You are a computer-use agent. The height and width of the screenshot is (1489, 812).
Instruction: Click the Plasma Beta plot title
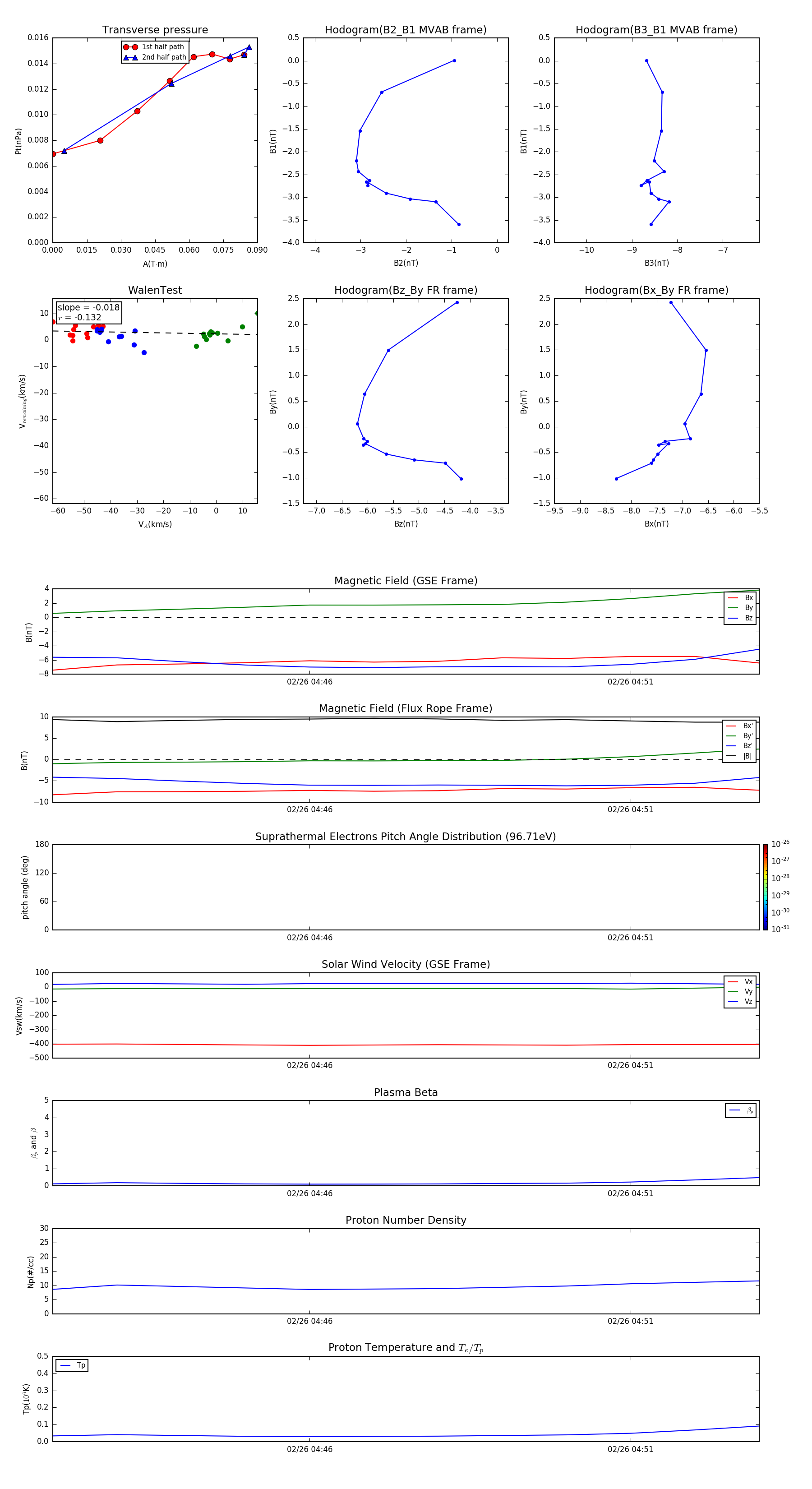[x=406, y=1093]
